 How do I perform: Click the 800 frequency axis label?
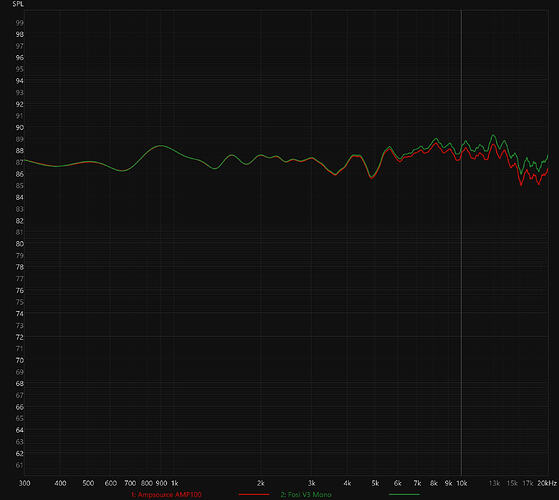(x=147, y=483)
